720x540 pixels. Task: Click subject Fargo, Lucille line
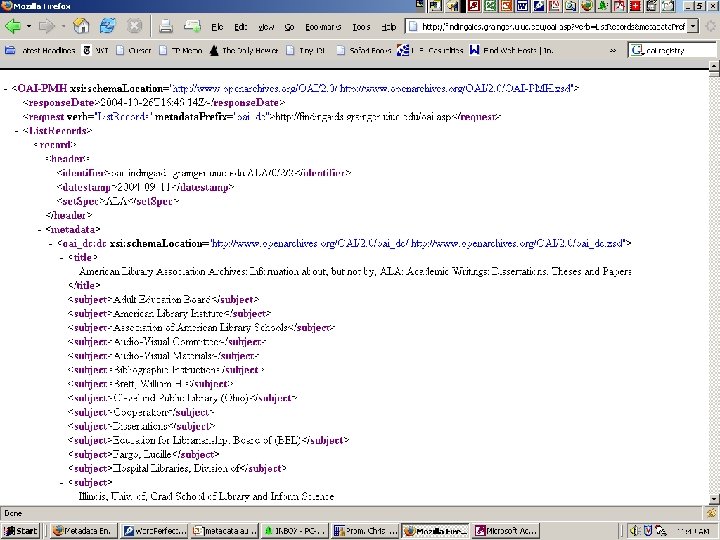pos(143,455)
